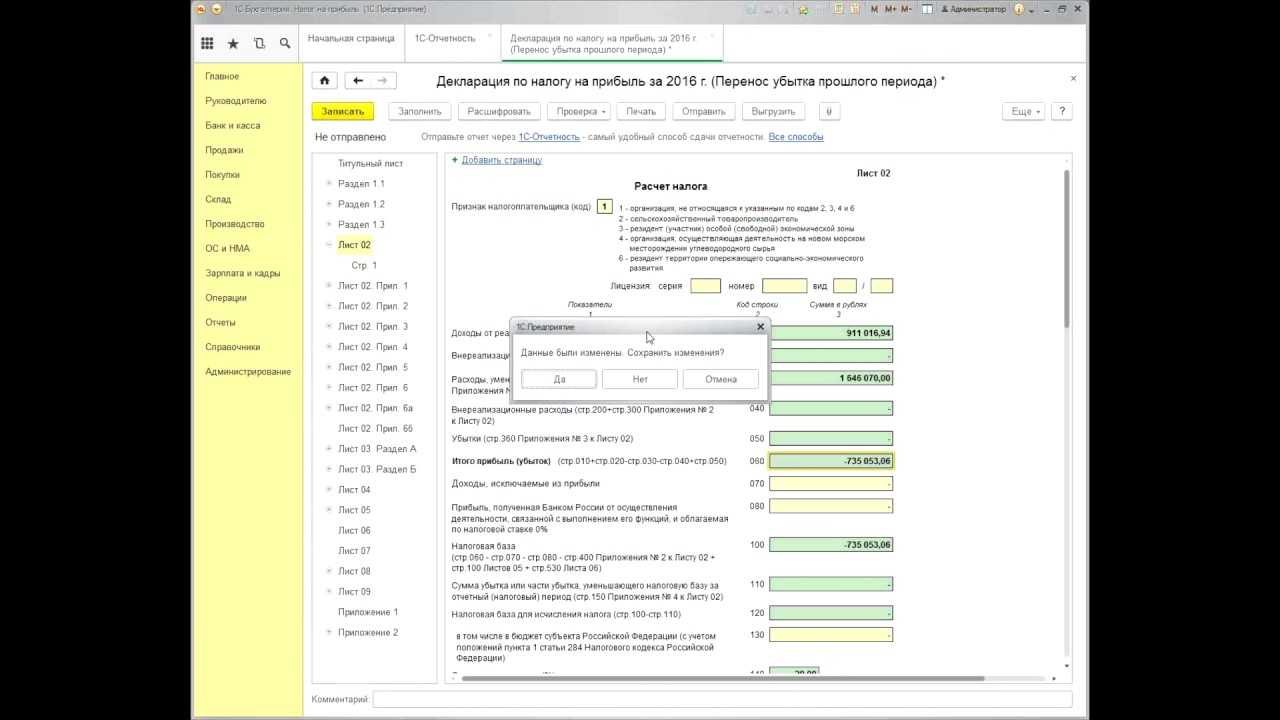
Task: Open the Склад section
Action: (218, 199)
